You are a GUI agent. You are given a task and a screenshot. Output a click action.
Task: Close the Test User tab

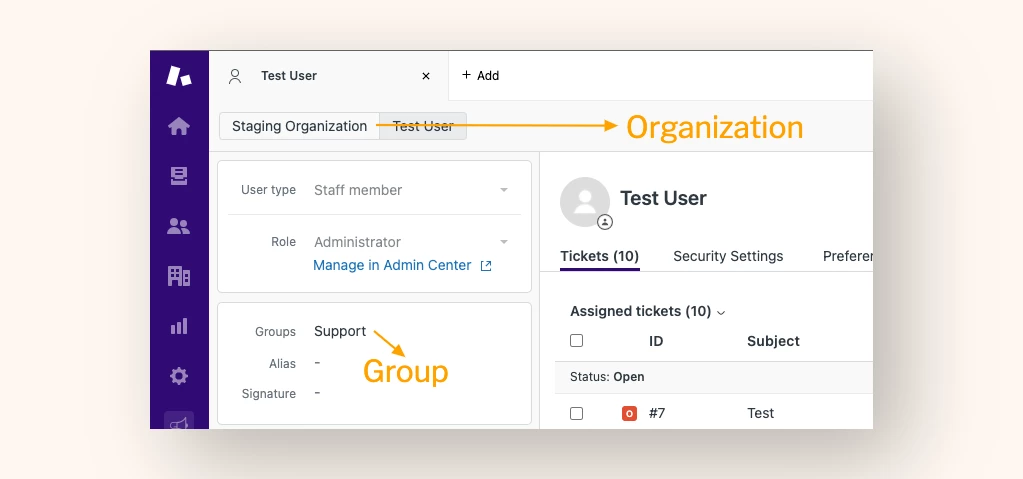(426, 76)
